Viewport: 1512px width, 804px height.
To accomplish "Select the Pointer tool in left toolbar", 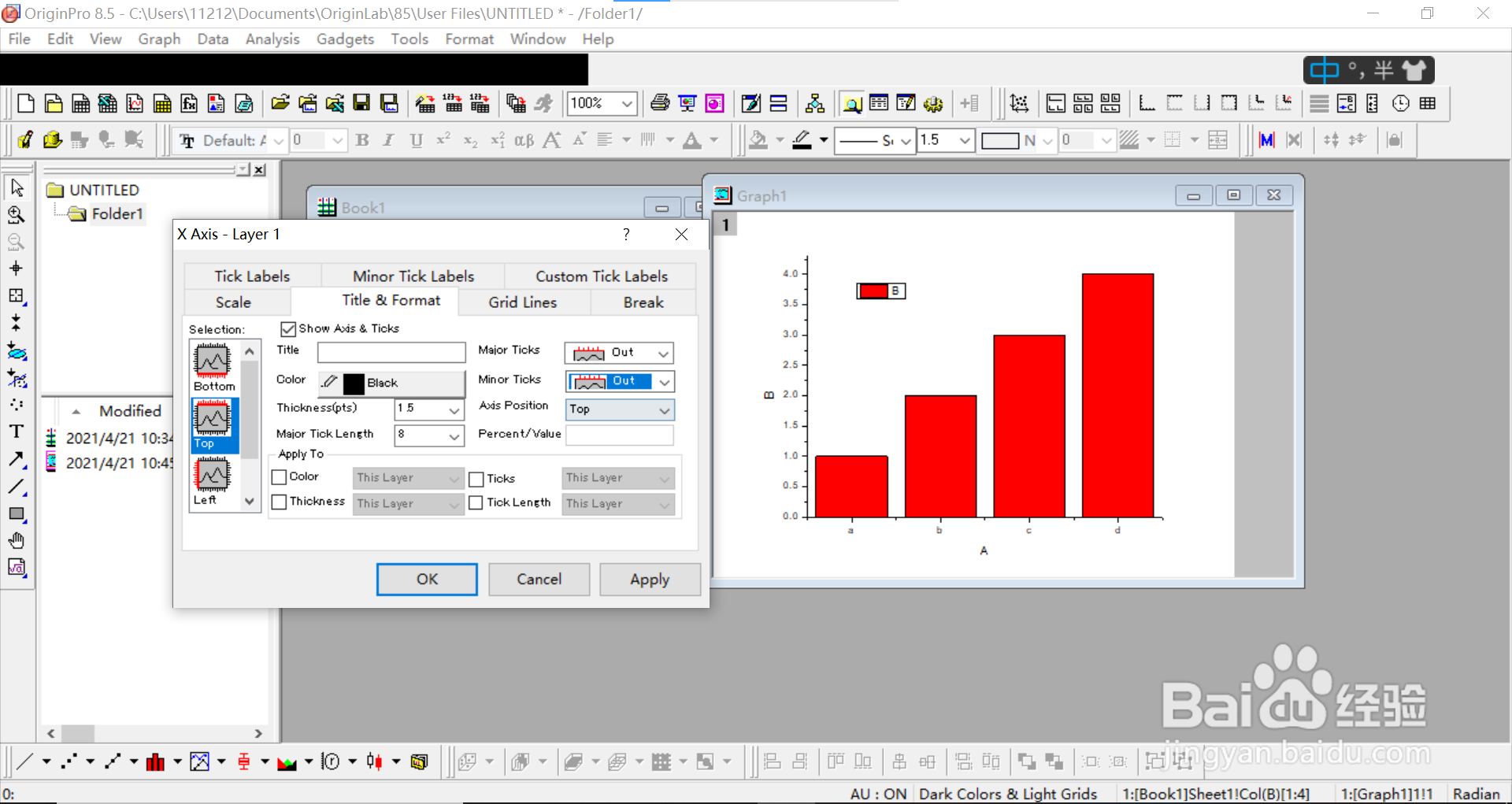I will click(x=17, y=187).
